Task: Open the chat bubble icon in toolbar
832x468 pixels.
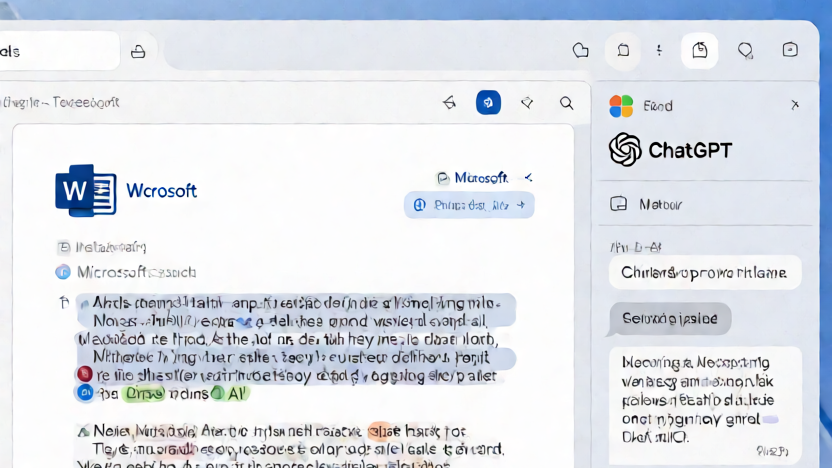Action: click(x=746, y=50)
